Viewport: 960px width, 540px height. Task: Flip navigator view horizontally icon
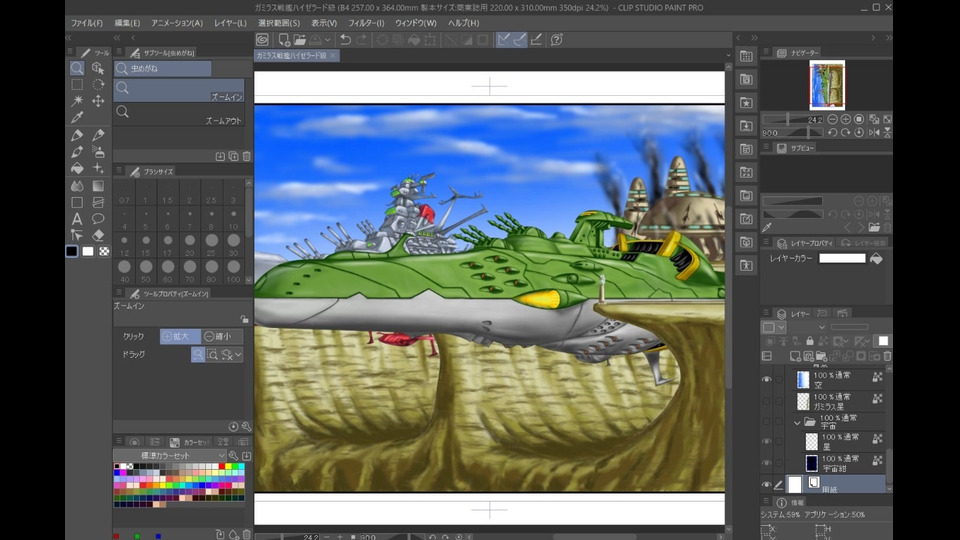874,132
